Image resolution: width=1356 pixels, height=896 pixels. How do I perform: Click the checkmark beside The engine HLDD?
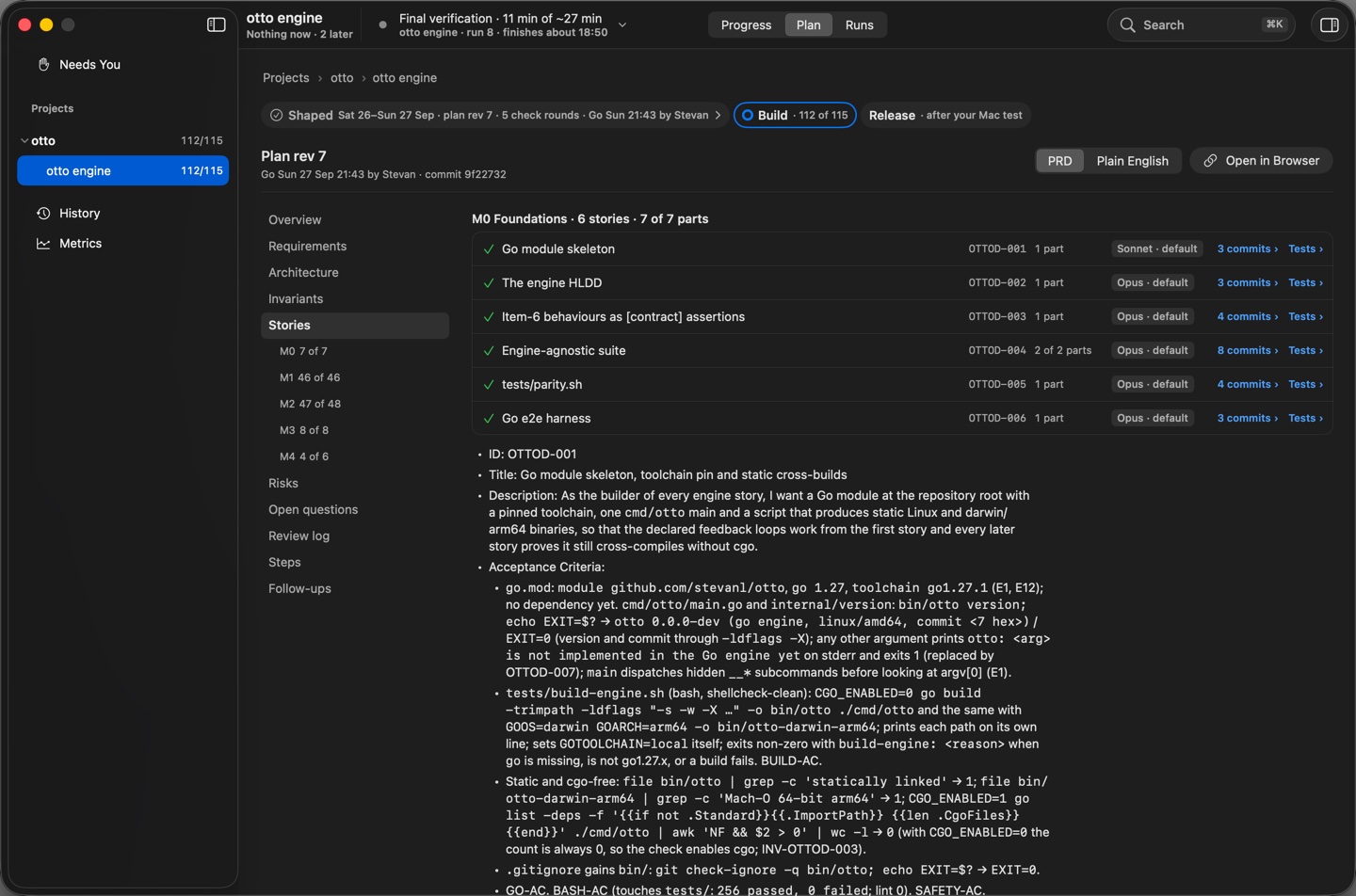(489, 282)
